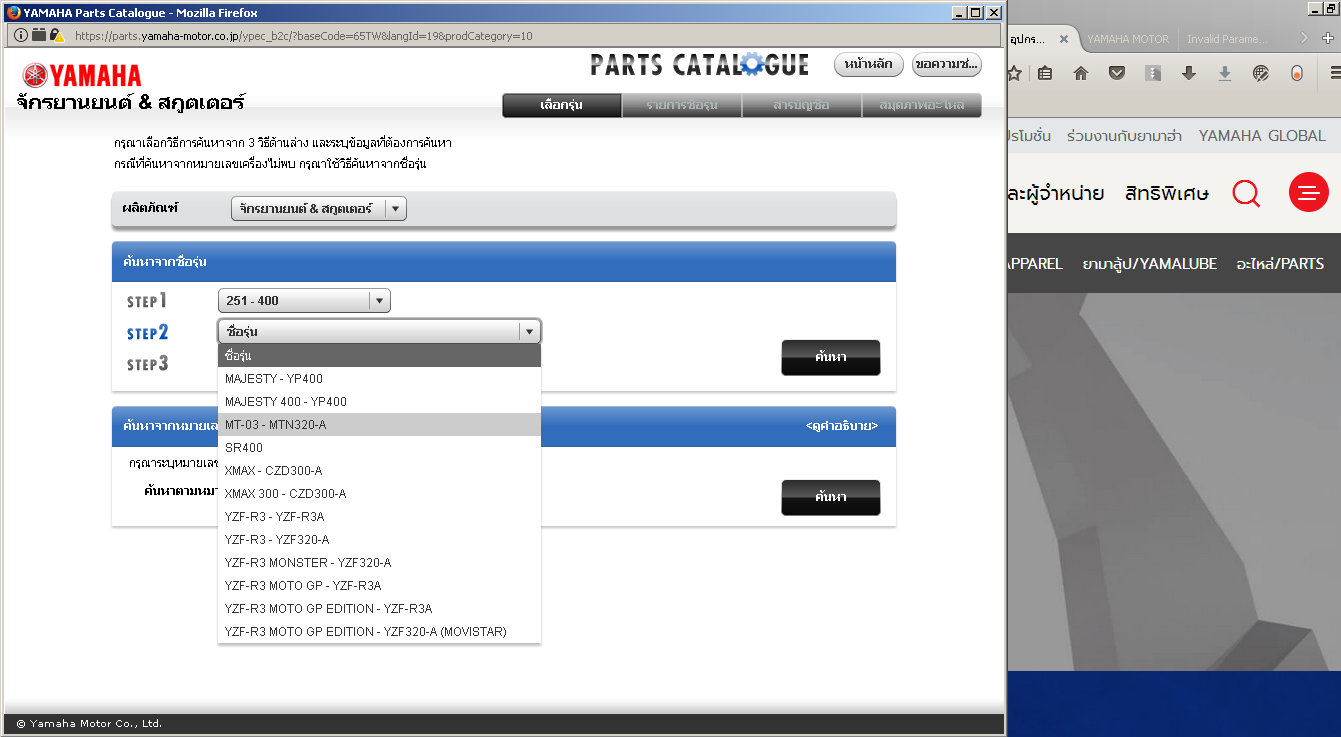Viewport: 1341px width, 737px height.
Task: Open อะไหล่/PARTS menu on background site
Action: tap(1280, 264)
